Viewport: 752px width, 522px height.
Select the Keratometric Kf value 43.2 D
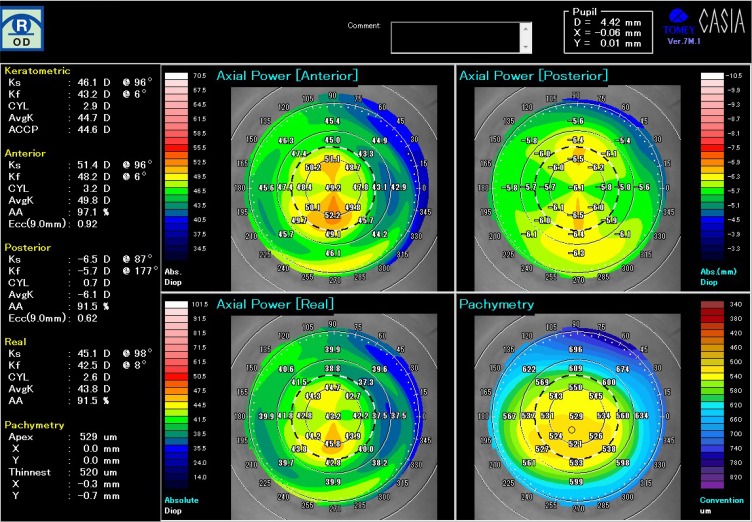coord(94,94)
